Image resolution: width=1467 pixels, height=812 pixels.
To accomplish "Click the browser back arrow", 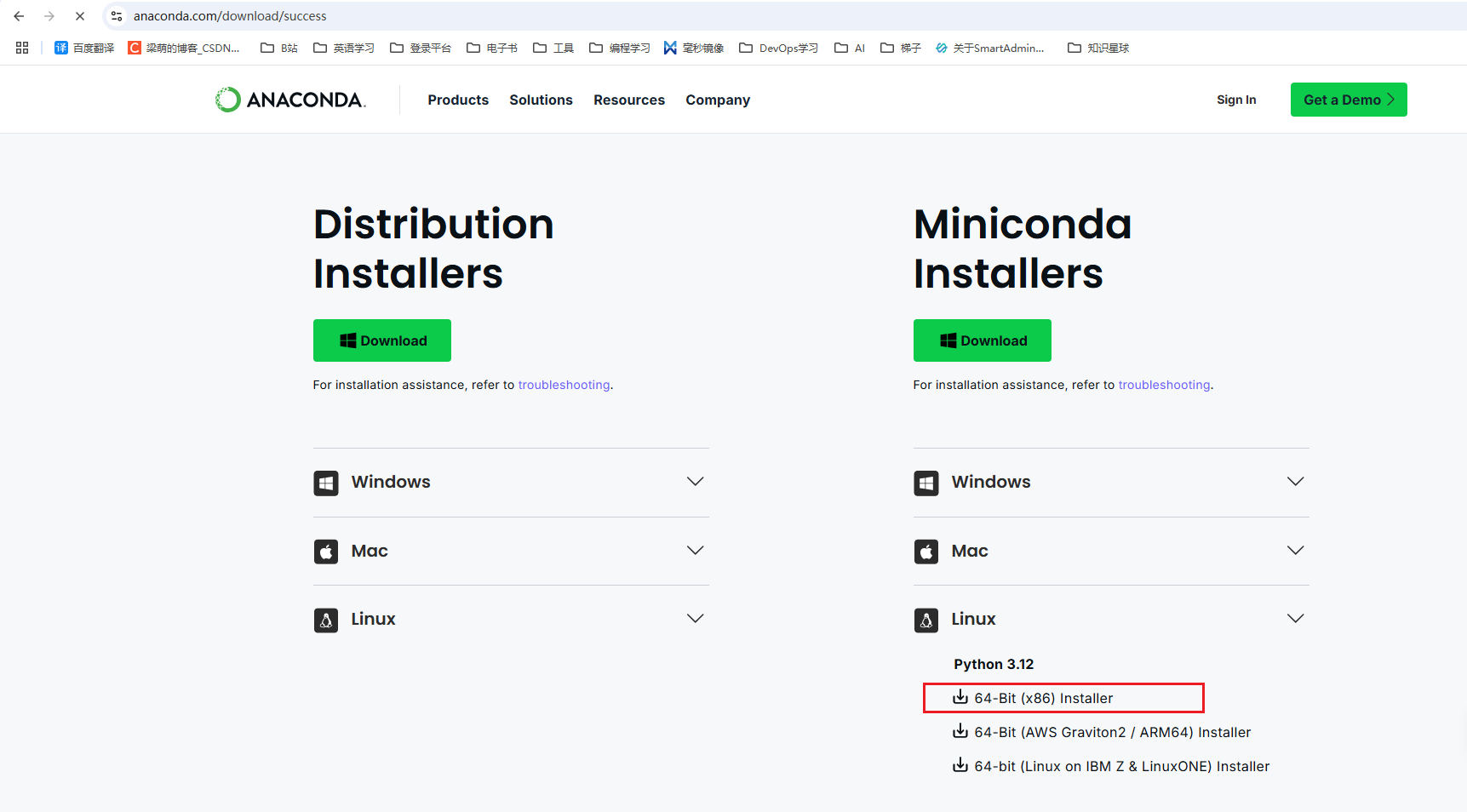I will [x=19, y=16].
